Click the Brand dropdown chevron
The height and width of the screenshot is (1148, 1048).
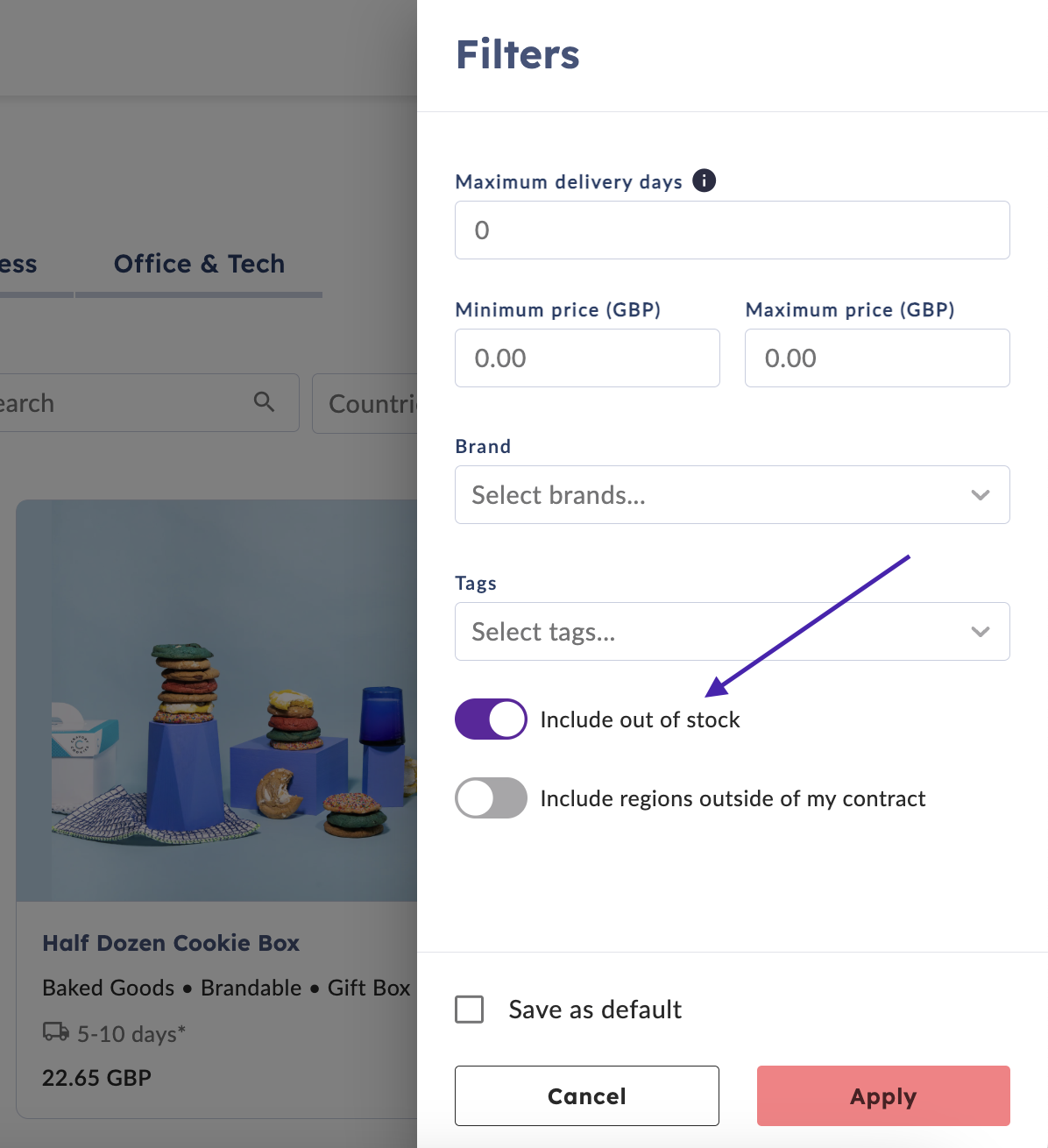click(x=981, y=495)
